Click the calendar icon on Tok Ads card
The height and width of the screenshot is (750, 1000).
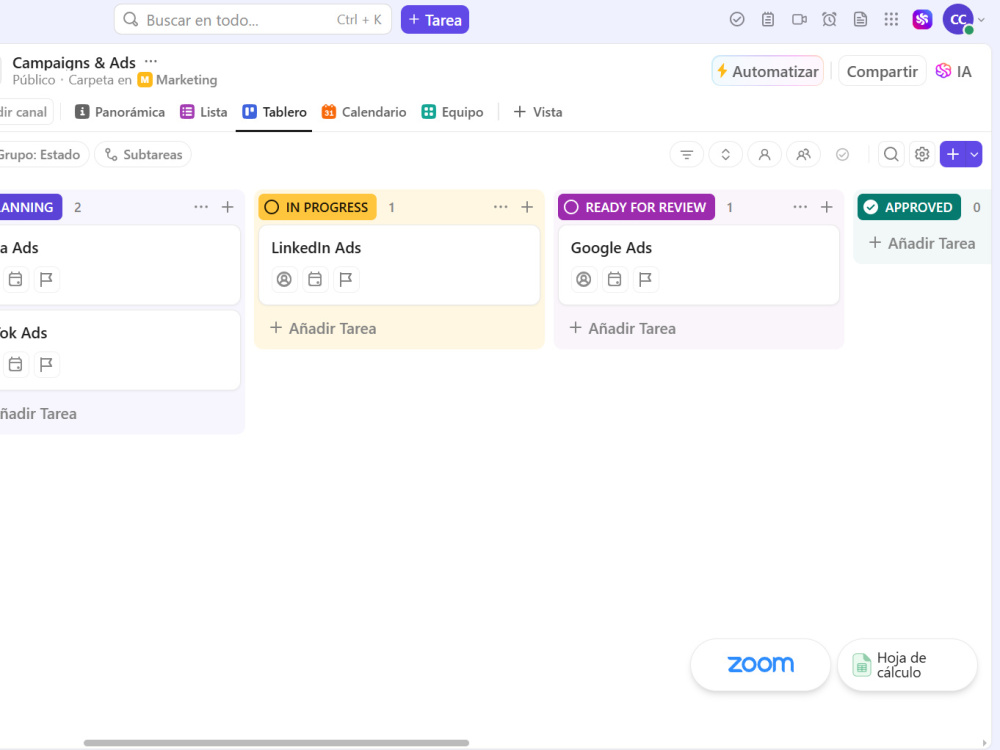15,364
